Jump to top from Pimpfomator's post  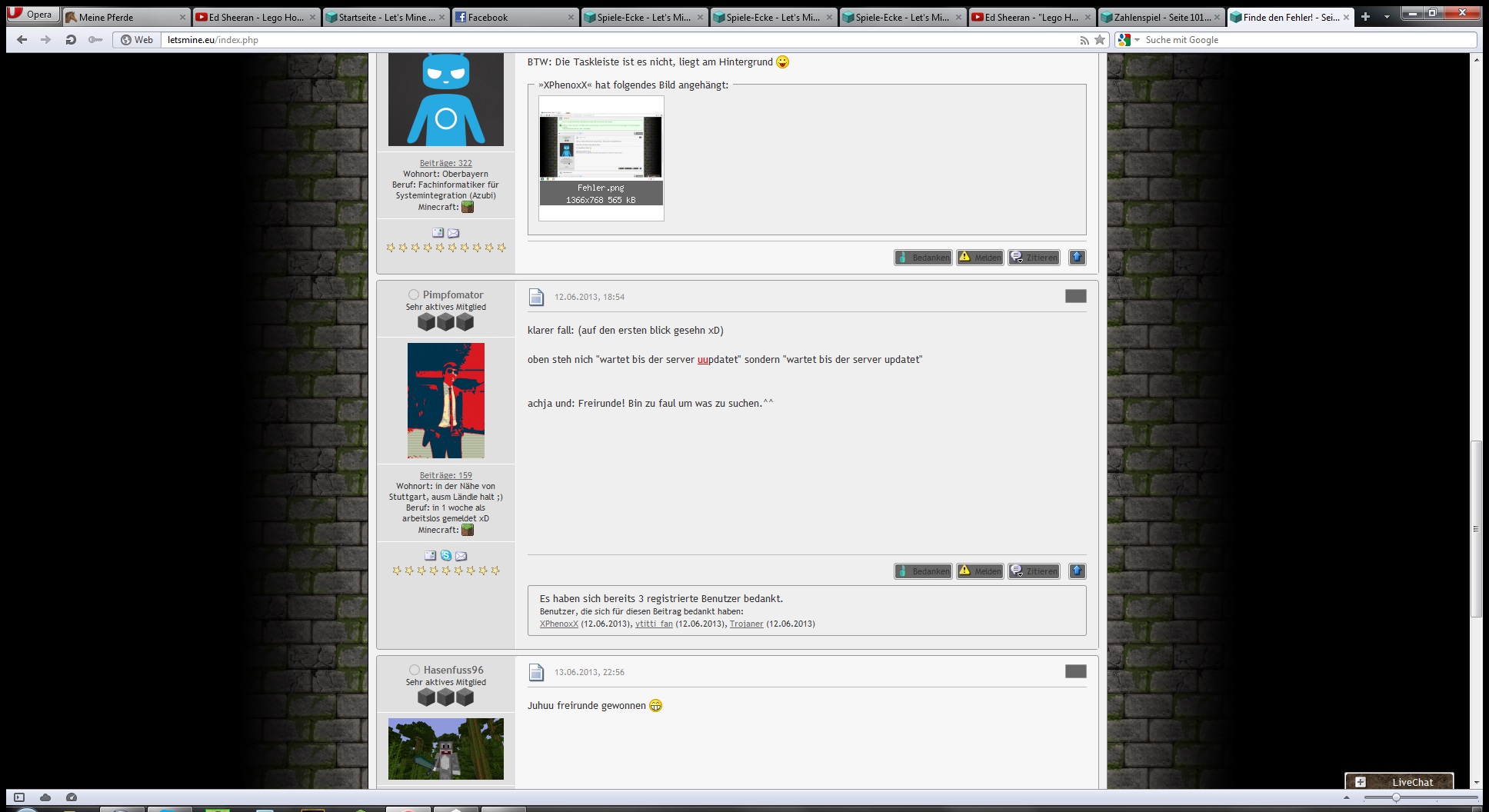pos(1077,571)
